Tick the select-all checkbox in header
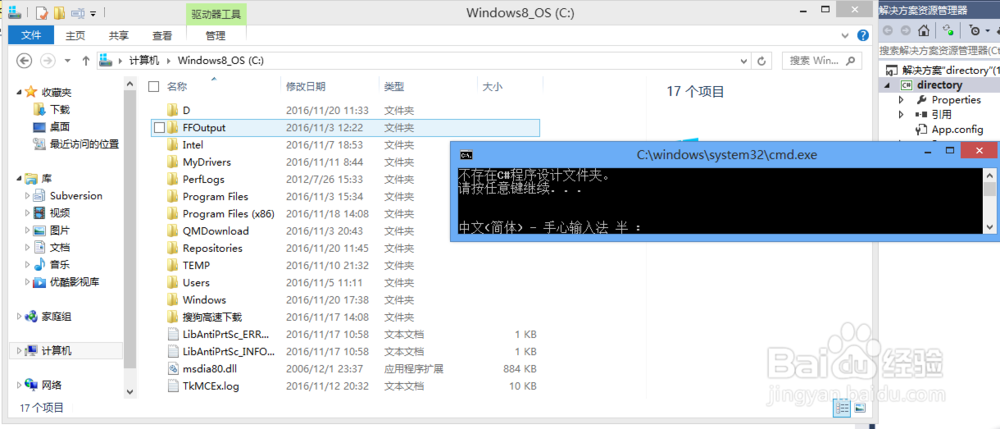 (153, 86)
